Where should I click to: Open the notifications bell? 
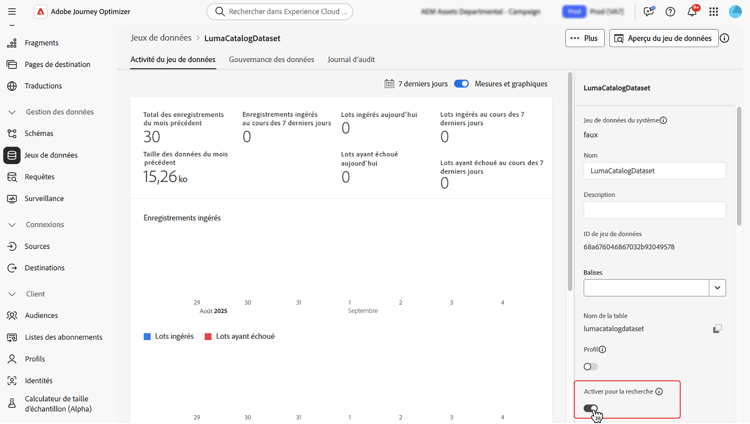tap(692, 11)
